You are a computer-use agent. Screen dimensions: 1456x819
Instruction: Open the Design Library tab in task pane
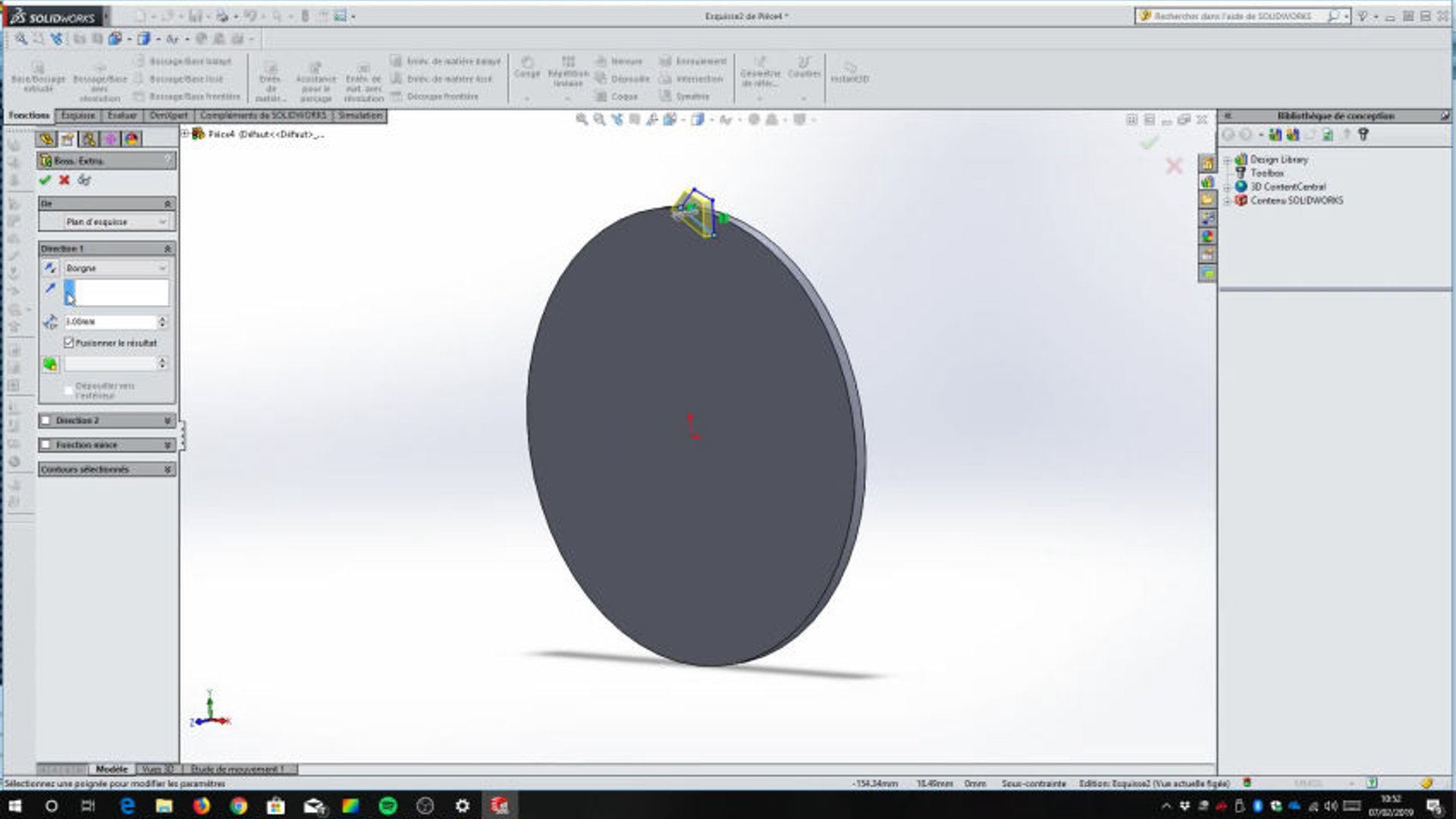tap(1207, 182)
